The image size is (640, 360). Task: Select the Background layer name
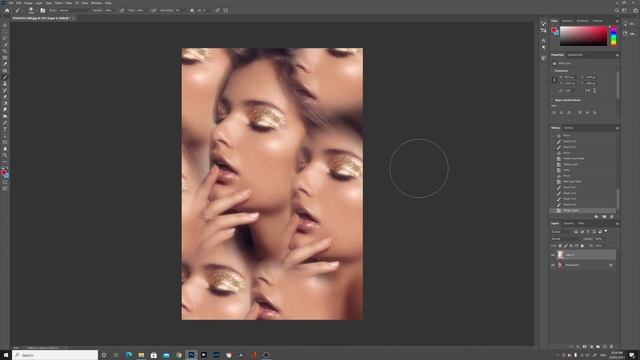pyautogui.click(x=572, y=265)
